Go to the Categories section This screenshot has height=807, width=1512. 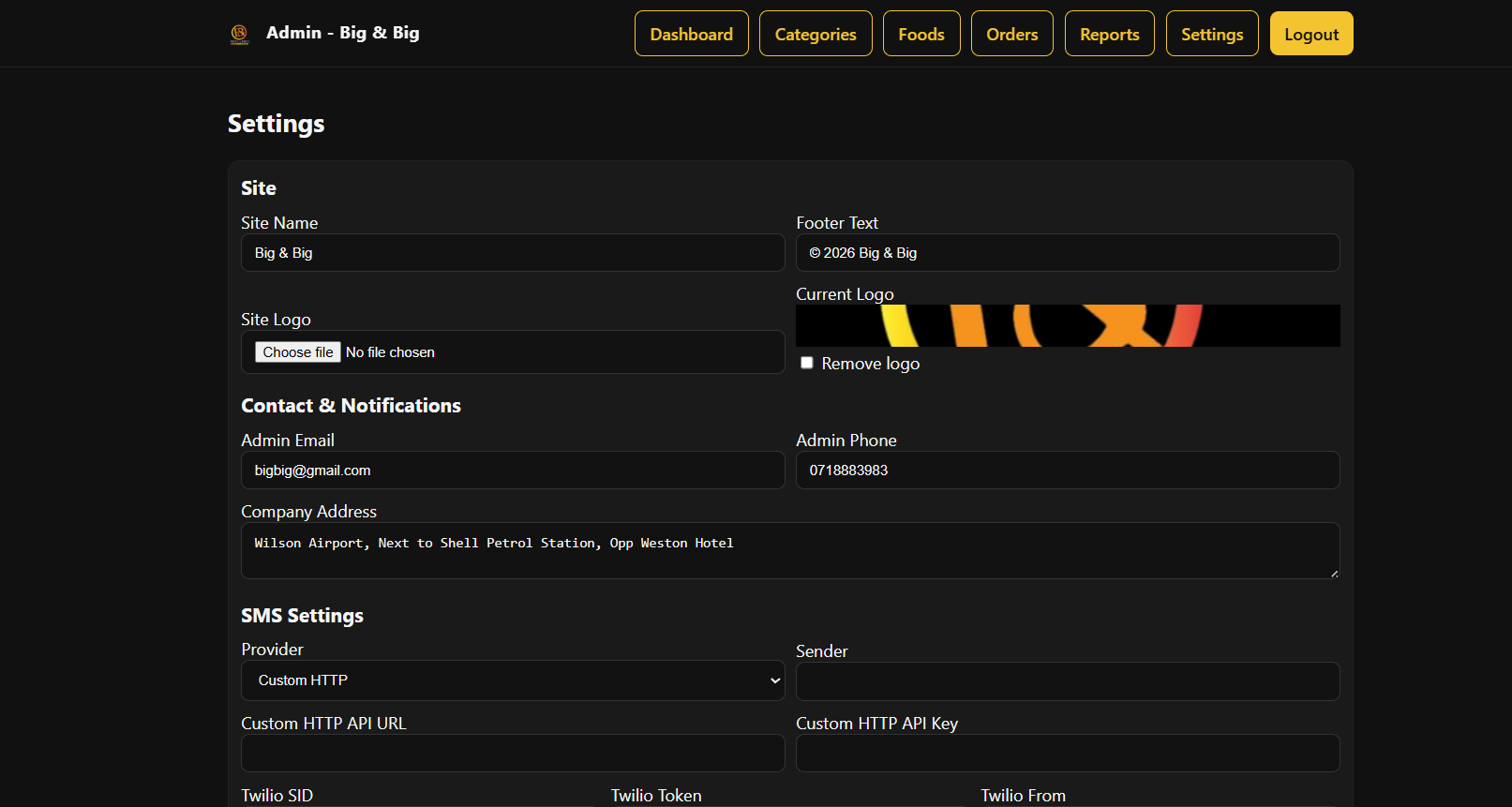(816, 34)
